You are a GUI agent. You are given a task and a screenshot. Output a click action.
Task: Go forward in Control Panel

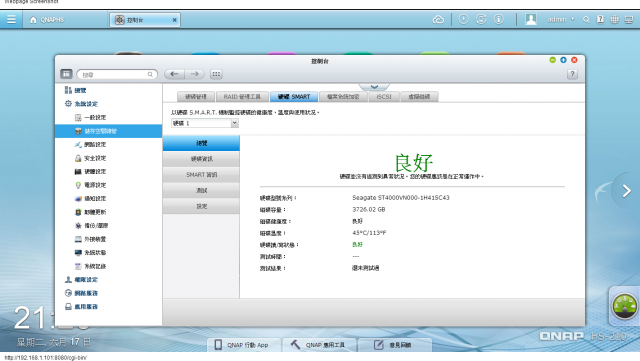pos(194,74)
